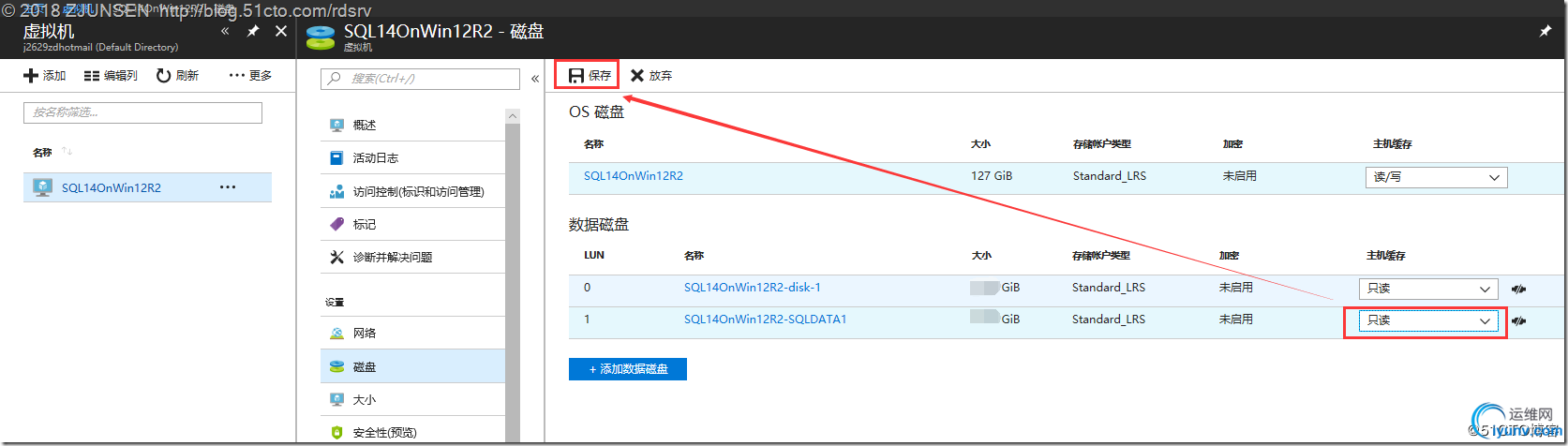
Task: Close the 虚拟机 blade
Action: tap(281, 31)
